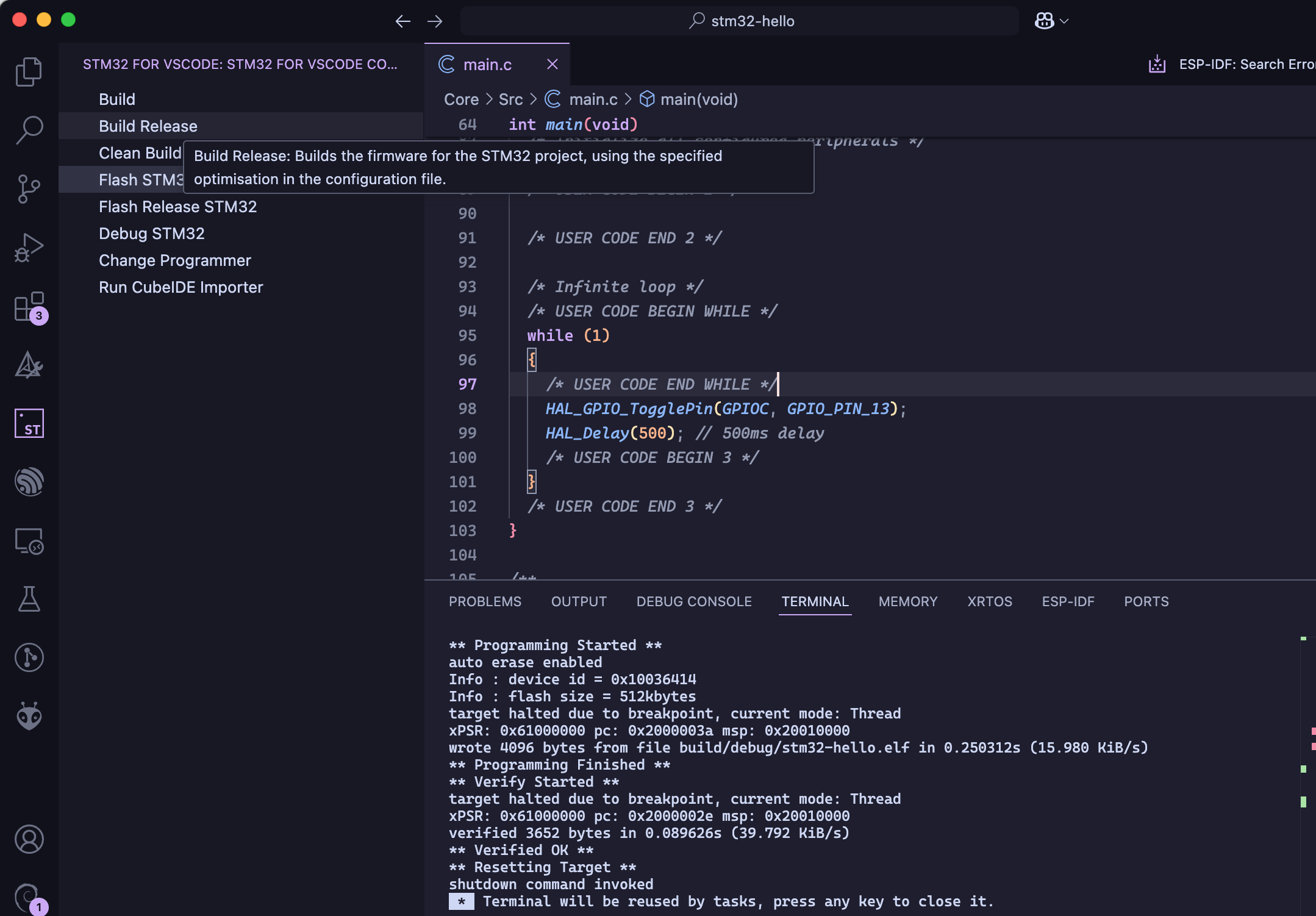Image resolution: width=1316 pixels, height=916 pixels.
Task: Run the Flash Release STM32 command
Action: coord(177,207)
